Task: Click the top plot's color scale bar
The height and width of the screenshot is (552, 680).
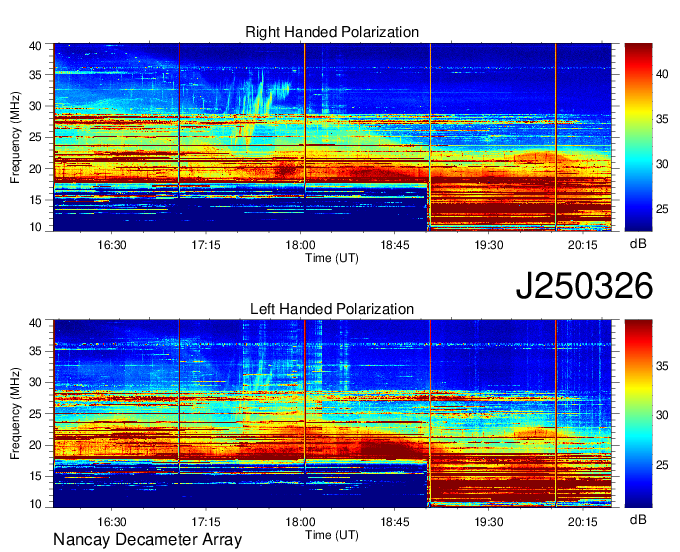Action: 638,137
